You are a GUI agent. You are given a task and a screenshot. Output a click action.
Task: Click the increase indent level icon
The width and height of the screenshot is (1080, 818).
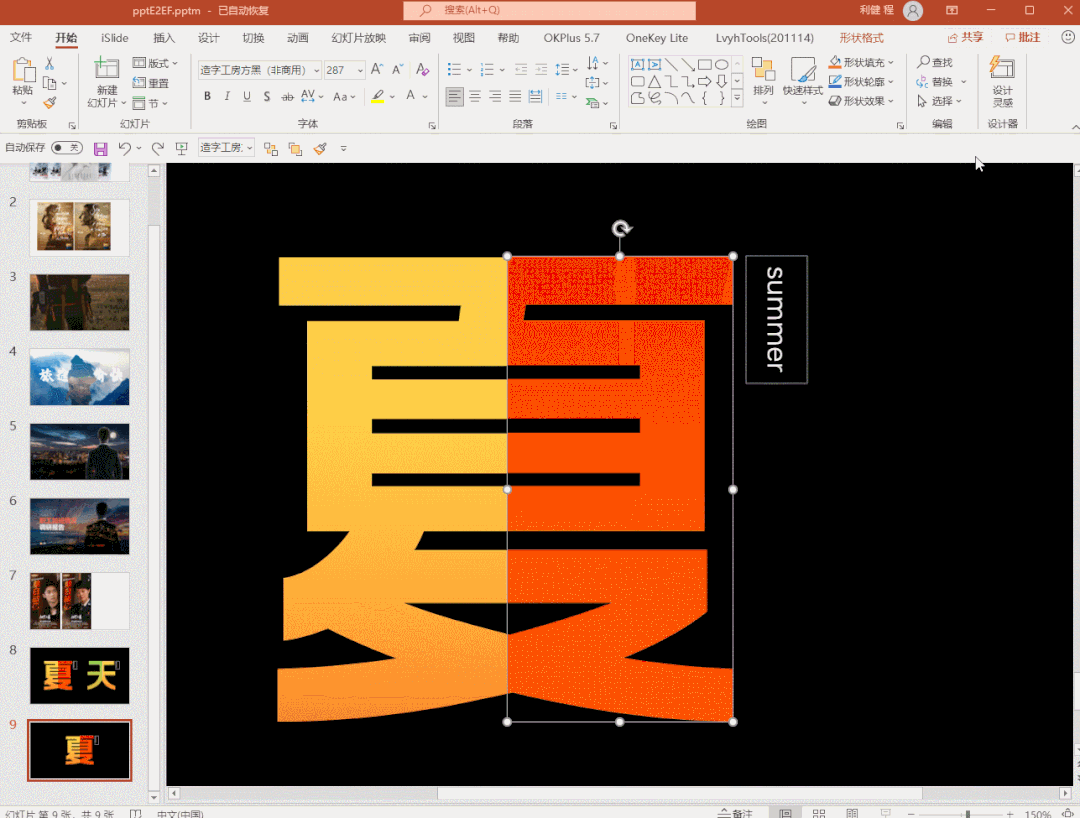tap(541, 70)
